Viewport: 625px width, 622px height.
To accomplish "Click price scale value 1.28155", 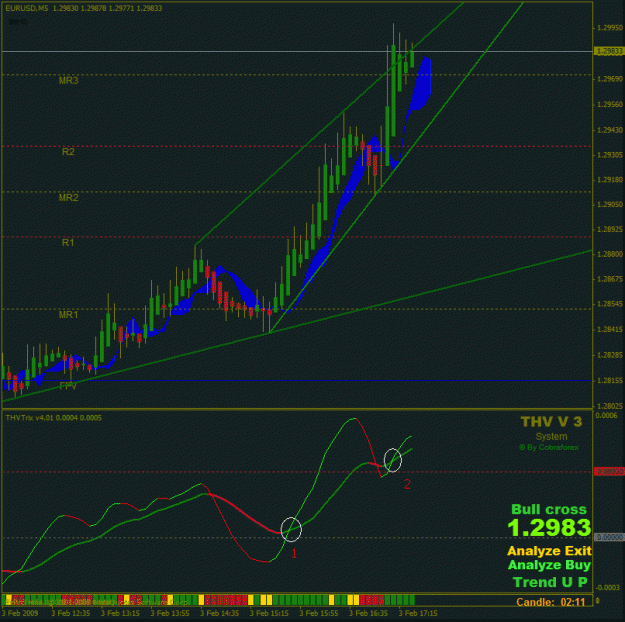I will (x=609, y=381).
